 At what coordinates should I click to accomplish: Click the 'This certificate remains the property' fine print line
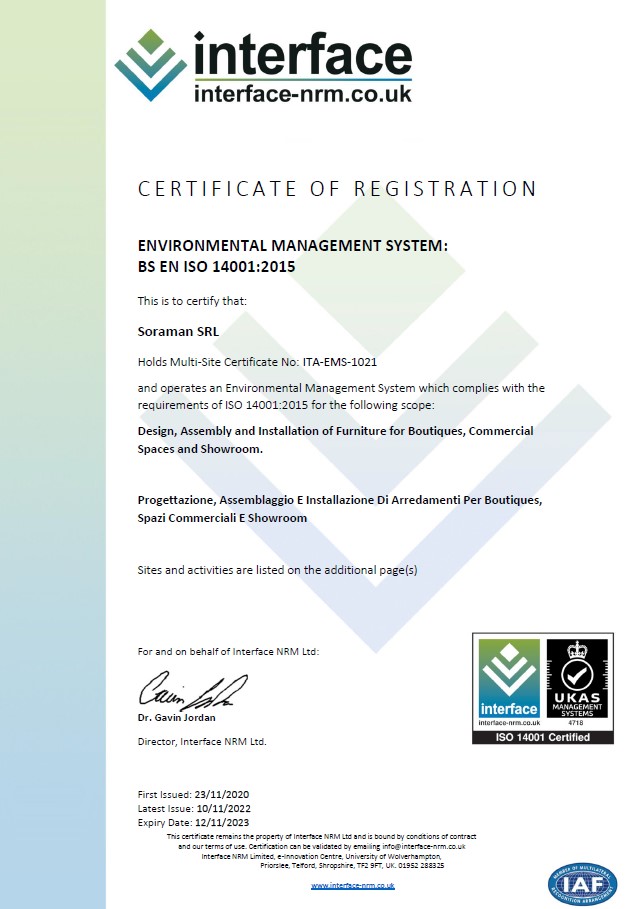[321, 837]
